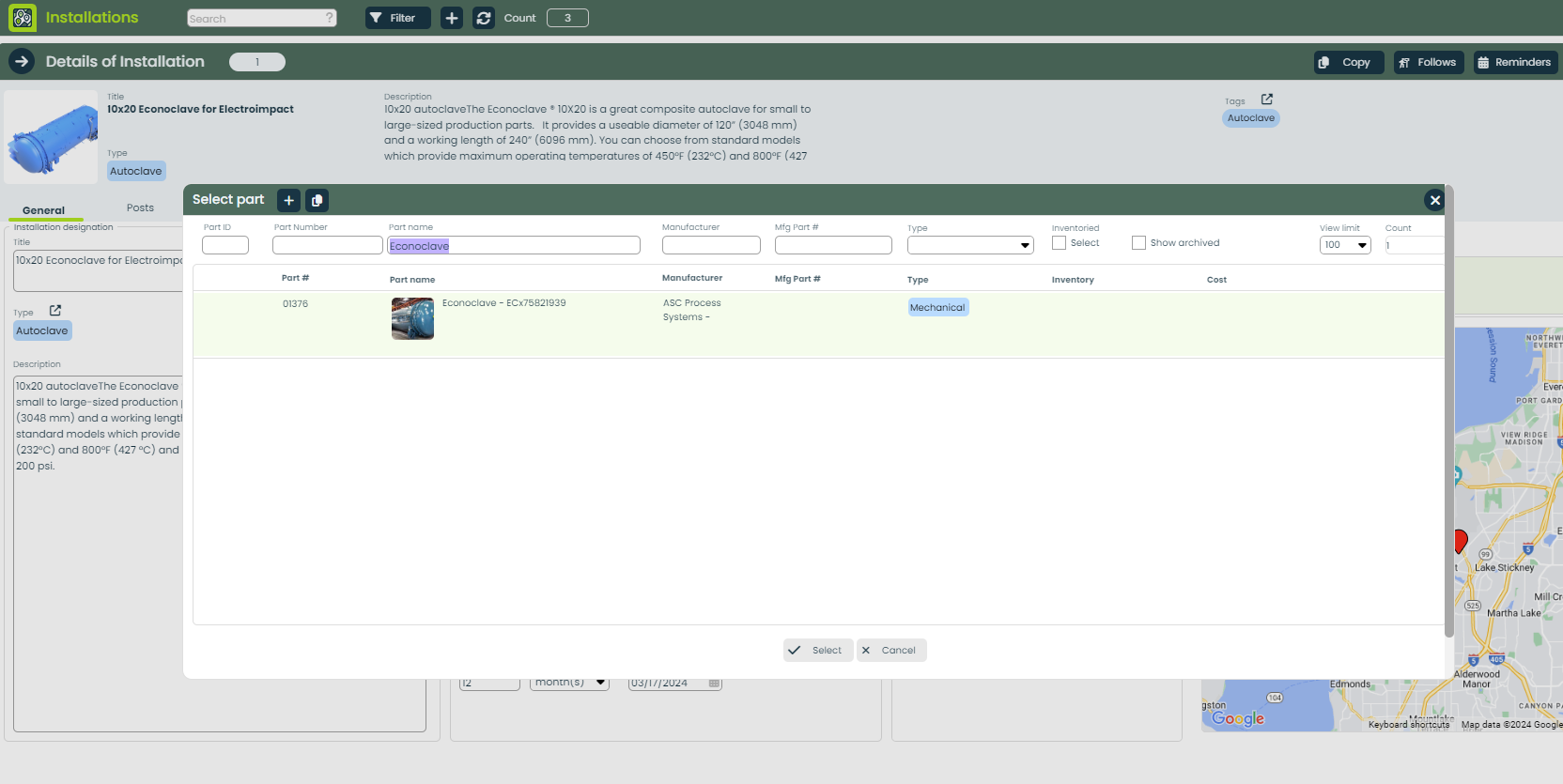This screenshot has width=1563, height=784.
Task: Click the Autoclave type tag in General panel
Action: click(42, 331)
